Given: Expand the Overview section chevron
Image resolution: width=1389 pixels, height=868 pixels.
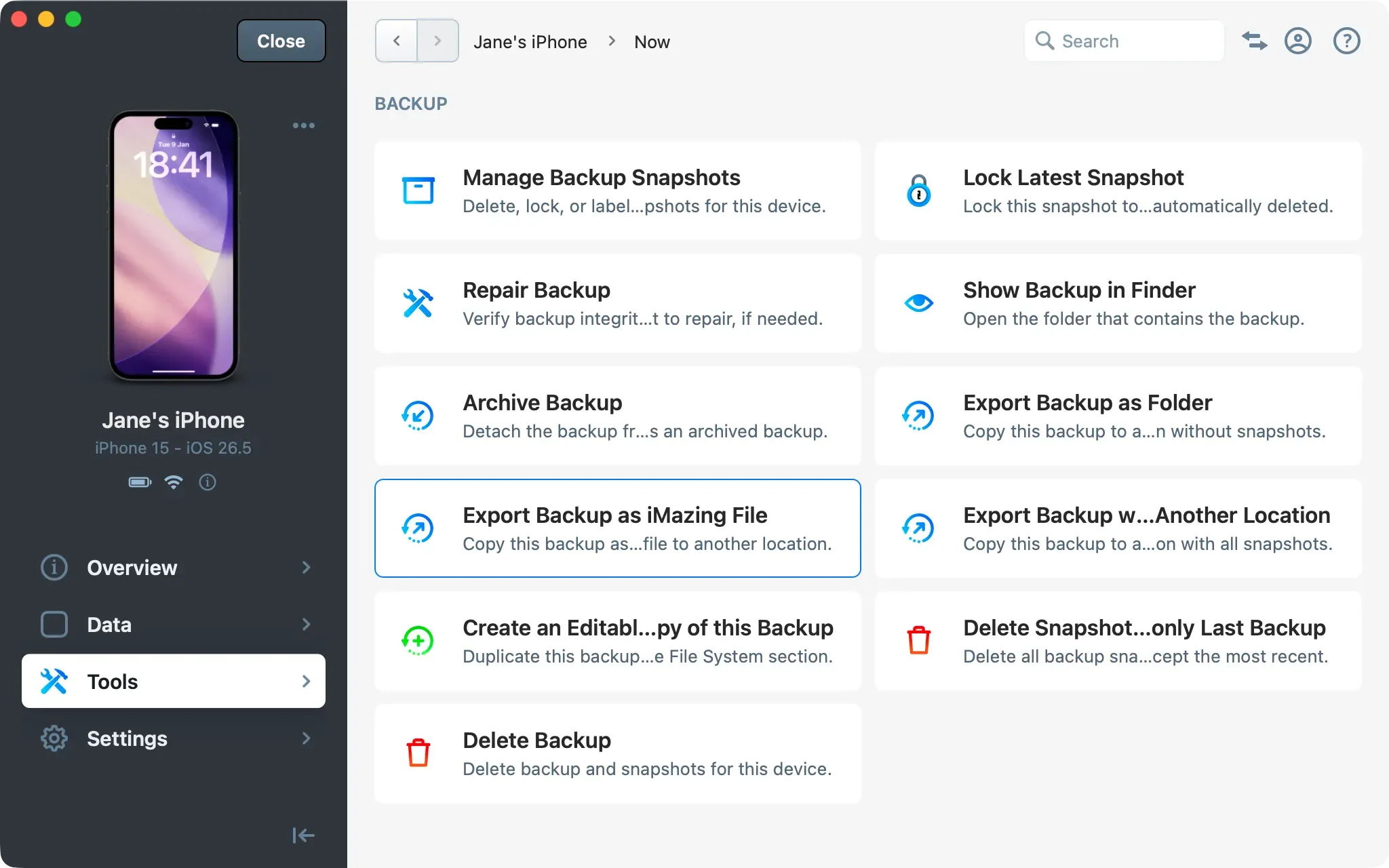Looking at the screenshot, I should pyautogui.click(x=306, y=568).
